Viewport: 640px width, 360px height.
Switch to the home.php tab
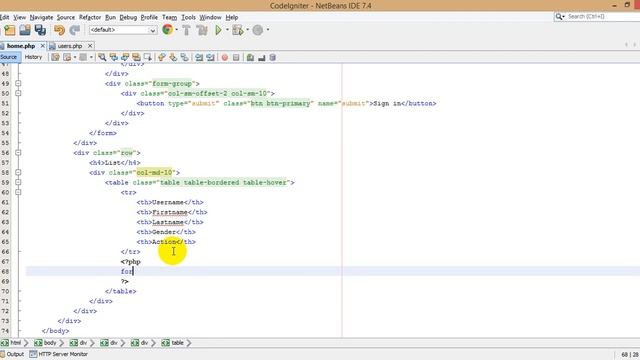[20, 46]
